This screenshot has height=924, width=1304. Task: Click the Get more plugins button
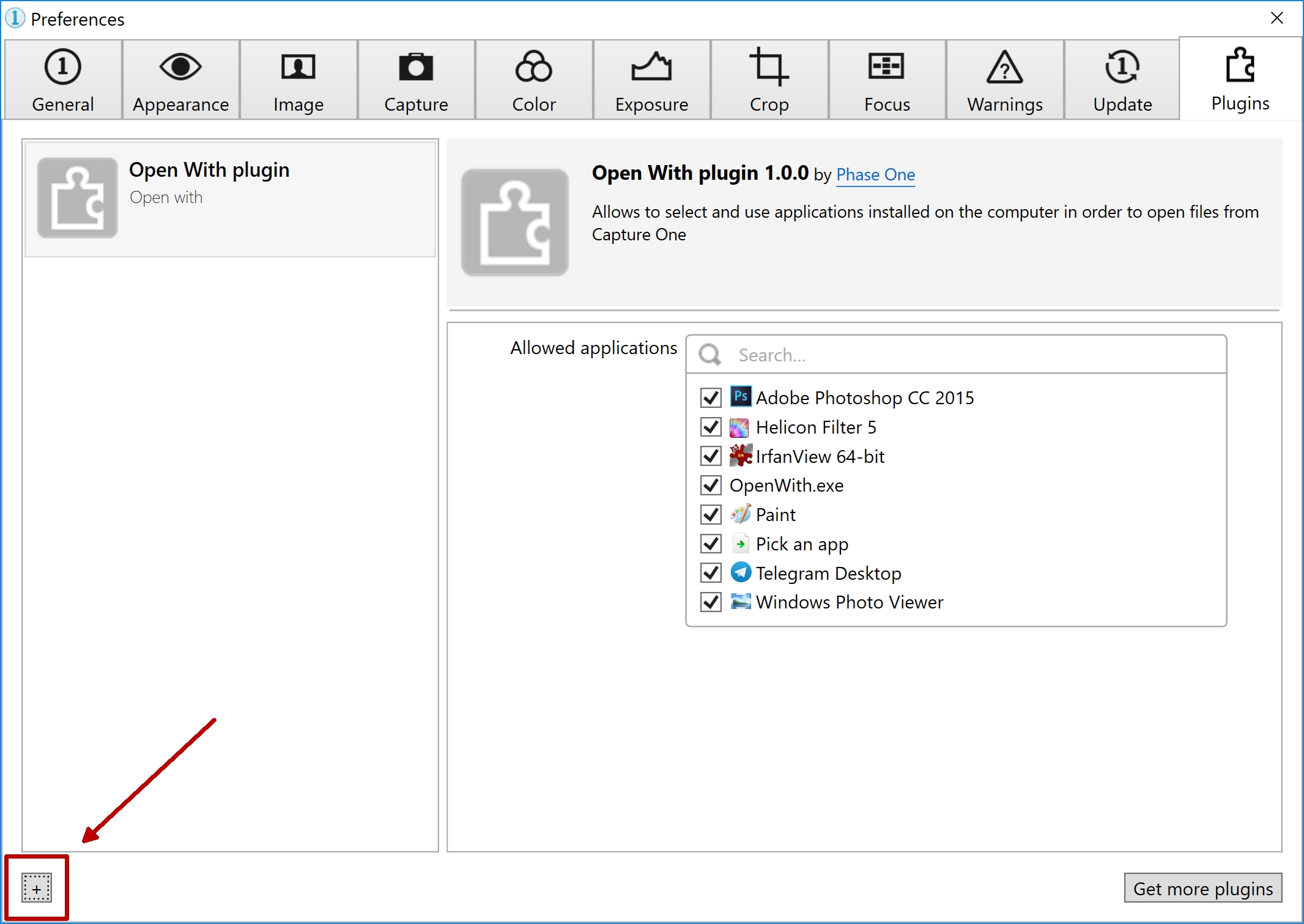[x=1203, y=888]
